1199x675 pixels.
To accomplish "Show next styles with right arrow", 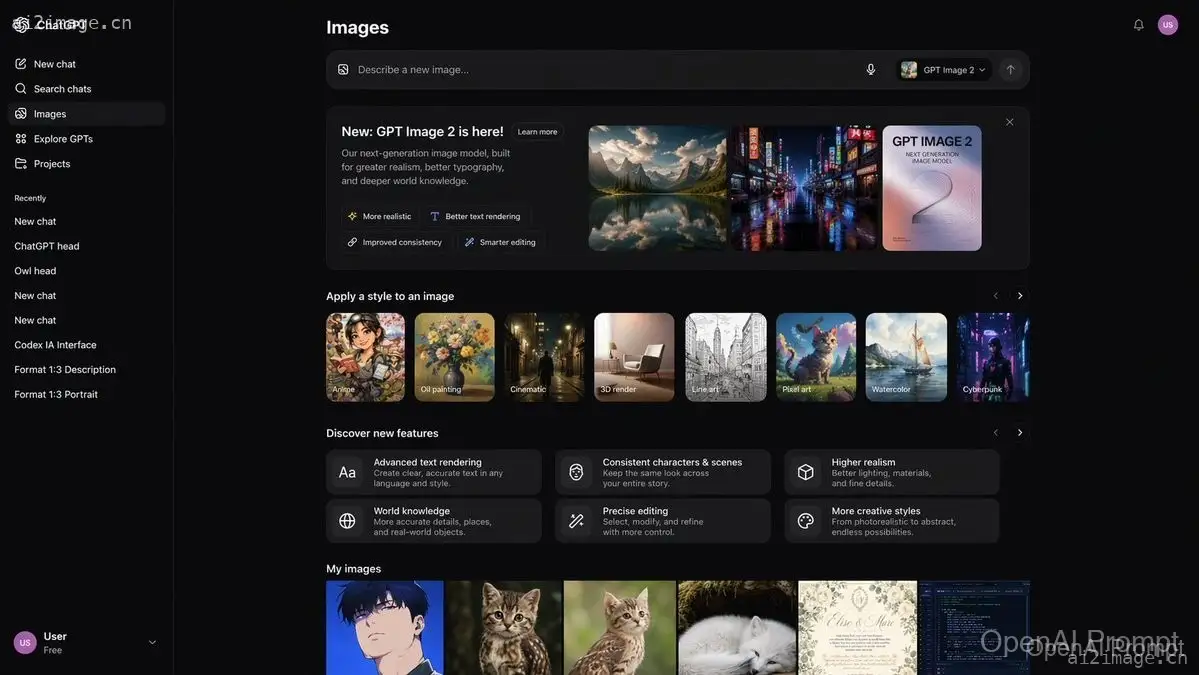I will pos(1019,296).
